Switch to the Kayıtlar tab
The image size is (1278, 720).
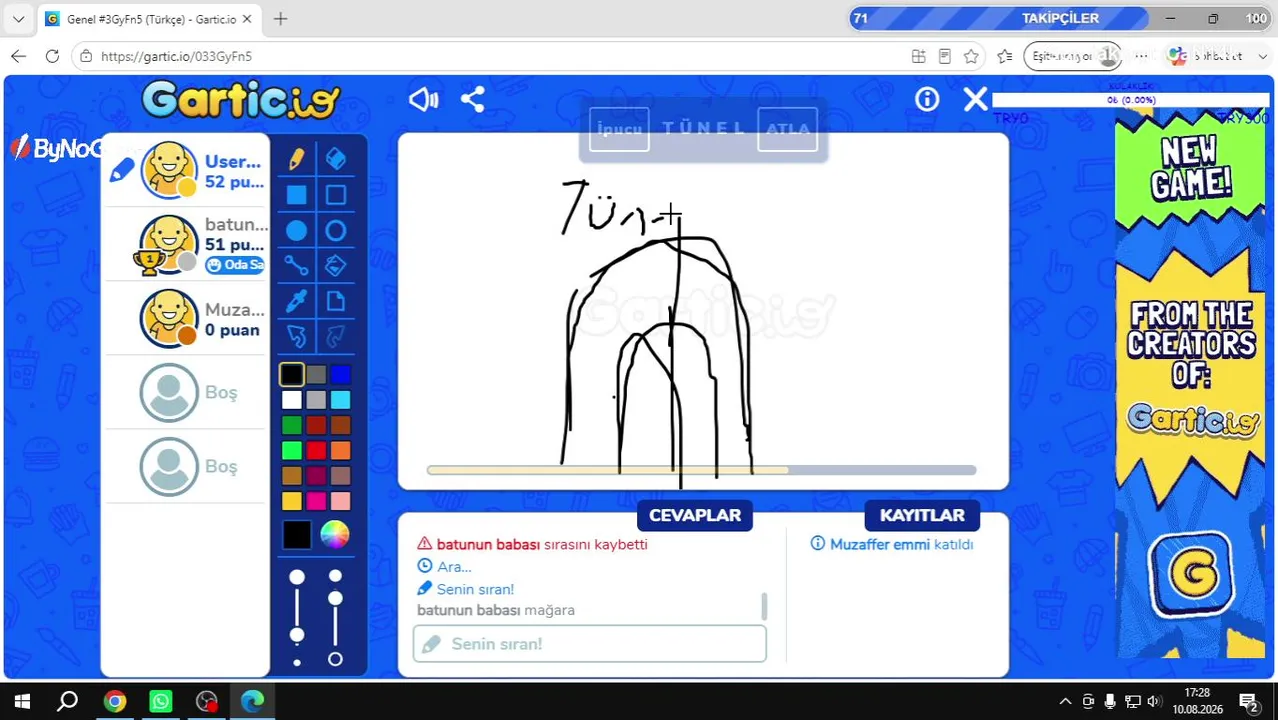pyautogui.click(x=922, y=515)
